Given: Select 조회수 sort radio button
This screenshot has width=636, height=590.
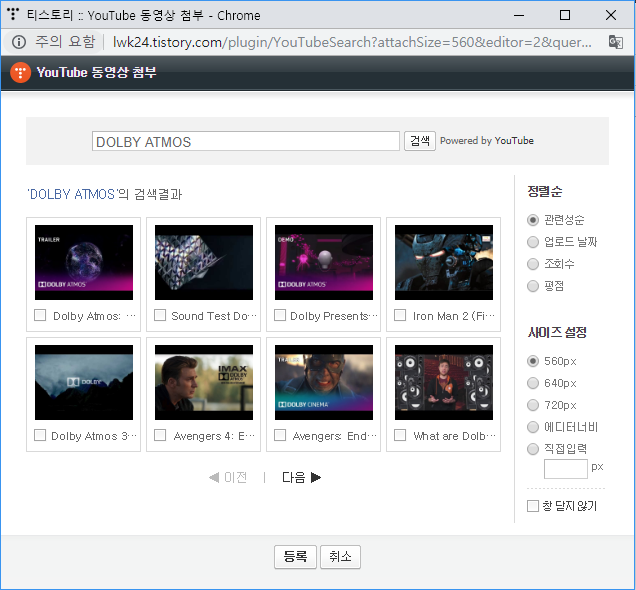Looking at the screenshot, I should tap(533, 264).
